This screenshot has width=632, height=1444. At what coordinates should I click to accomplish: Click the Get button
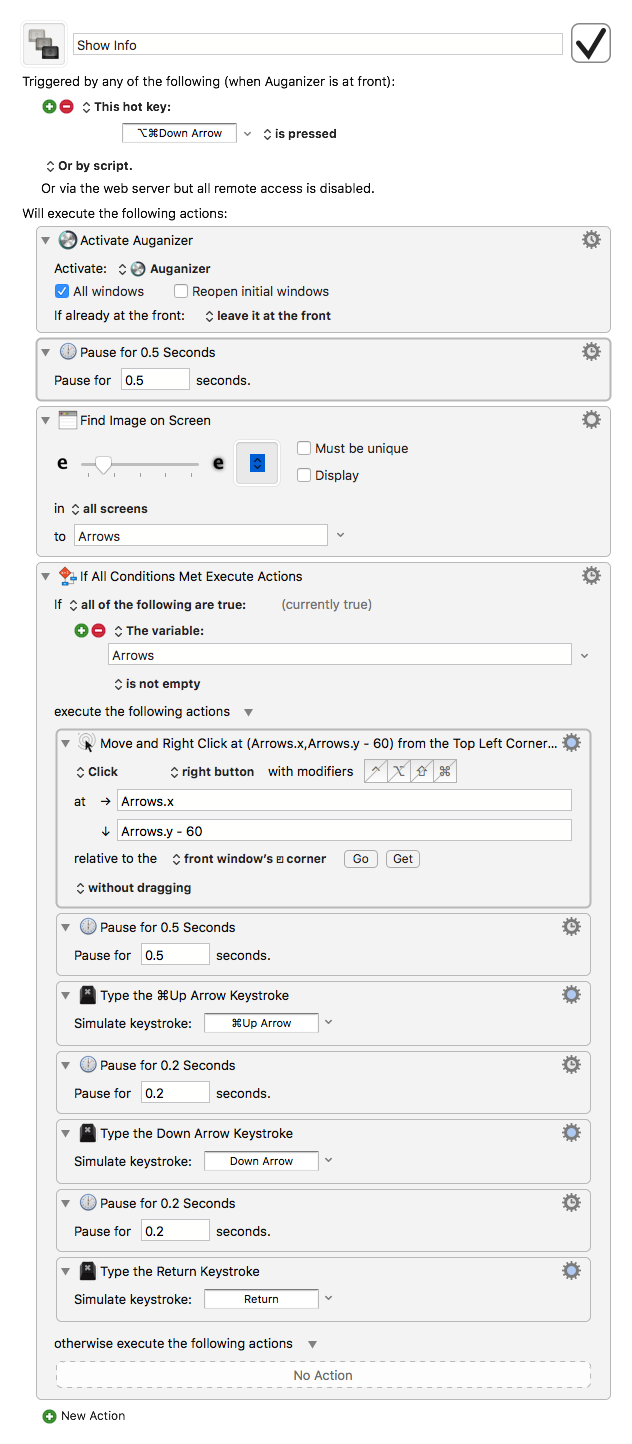pyautogui.click(x=403, y=859)
